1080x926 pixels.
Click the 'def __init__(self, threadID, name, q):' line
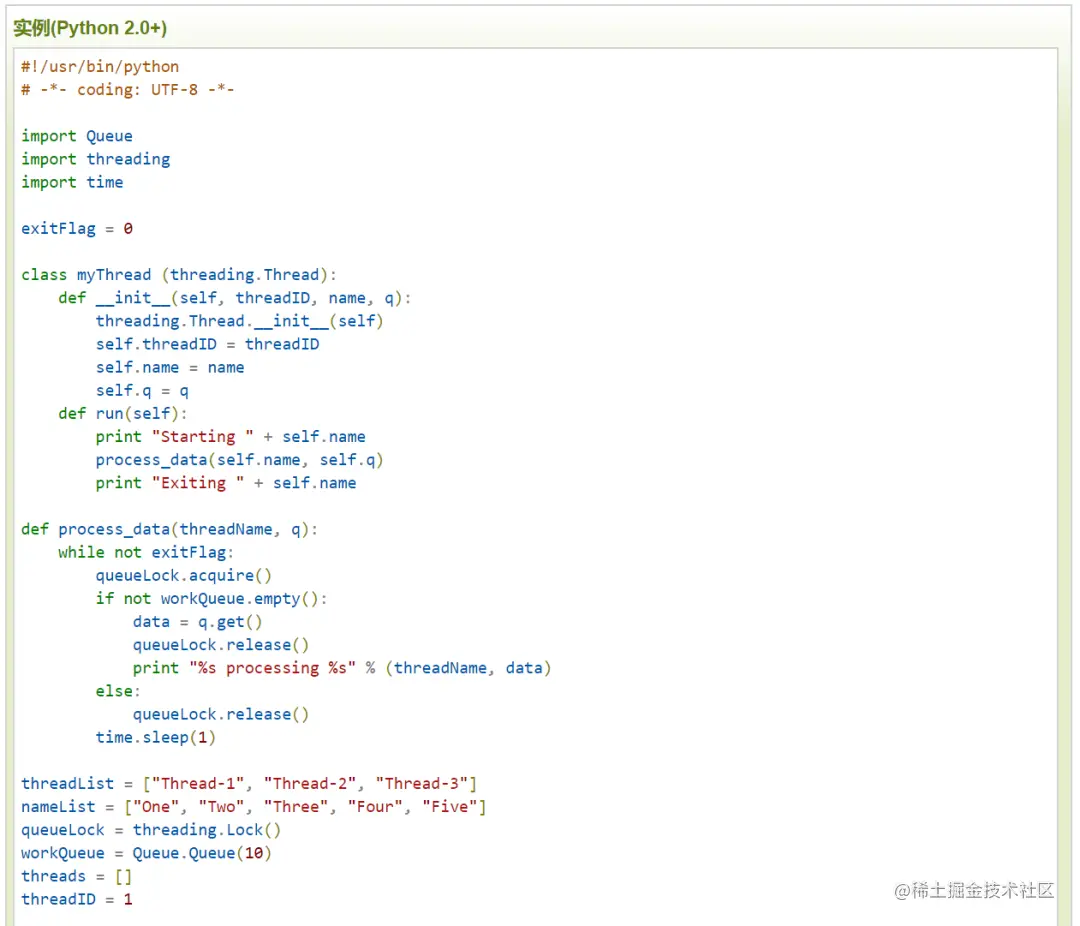(x=234, y=298)
